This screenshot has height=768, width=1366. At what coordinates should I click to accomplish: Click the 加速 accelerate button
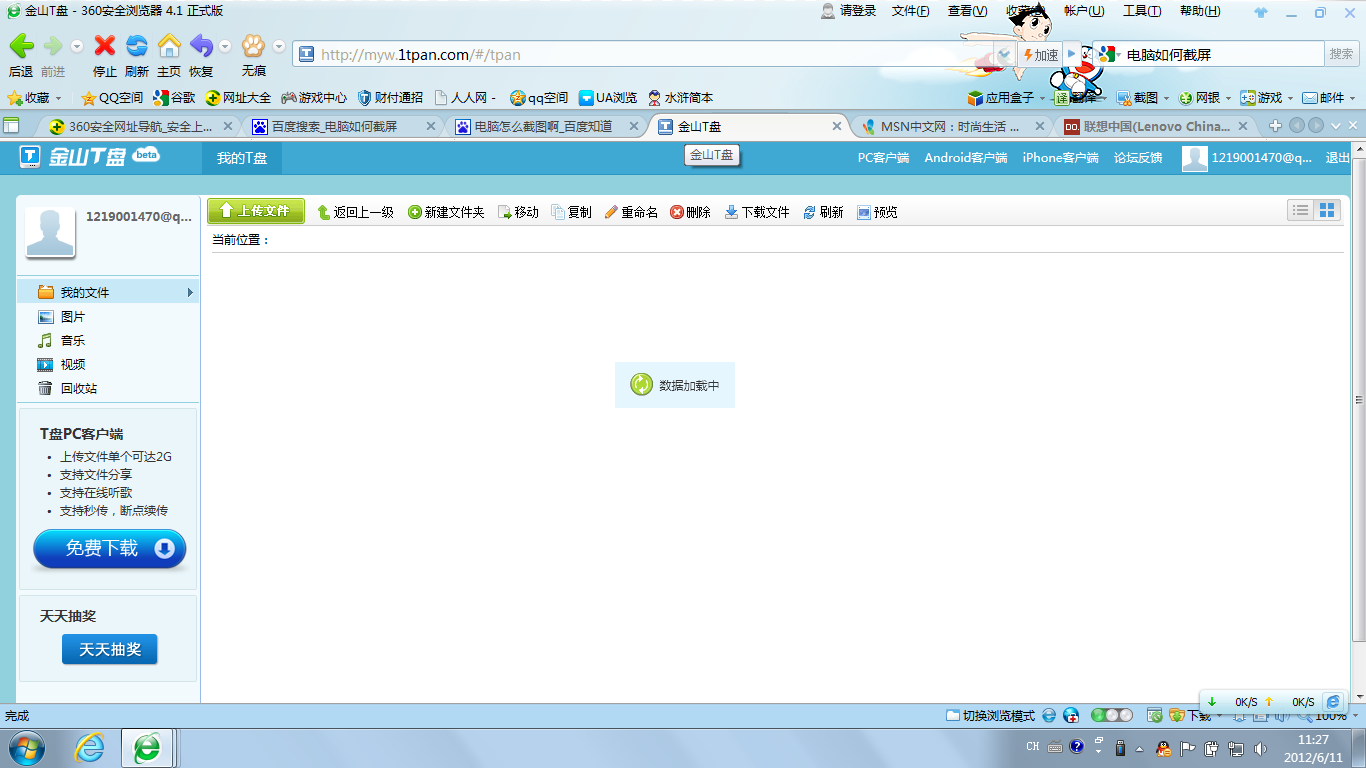(1040, 55)
